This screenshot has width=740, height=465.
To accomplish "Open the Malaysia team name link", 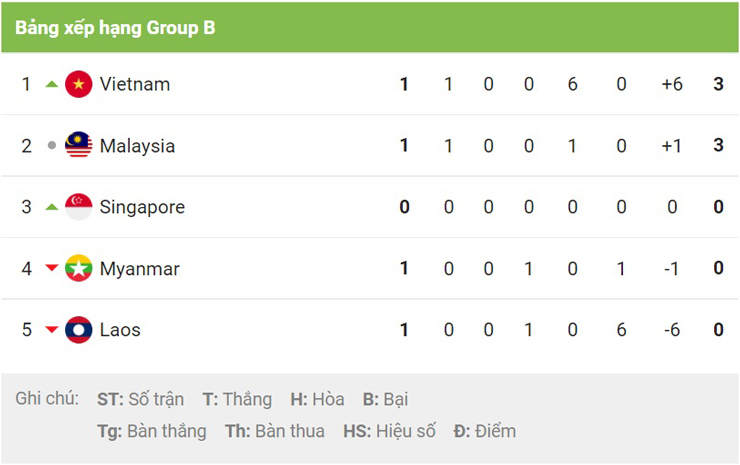I will pyautogui.click(x=137, y=146).
